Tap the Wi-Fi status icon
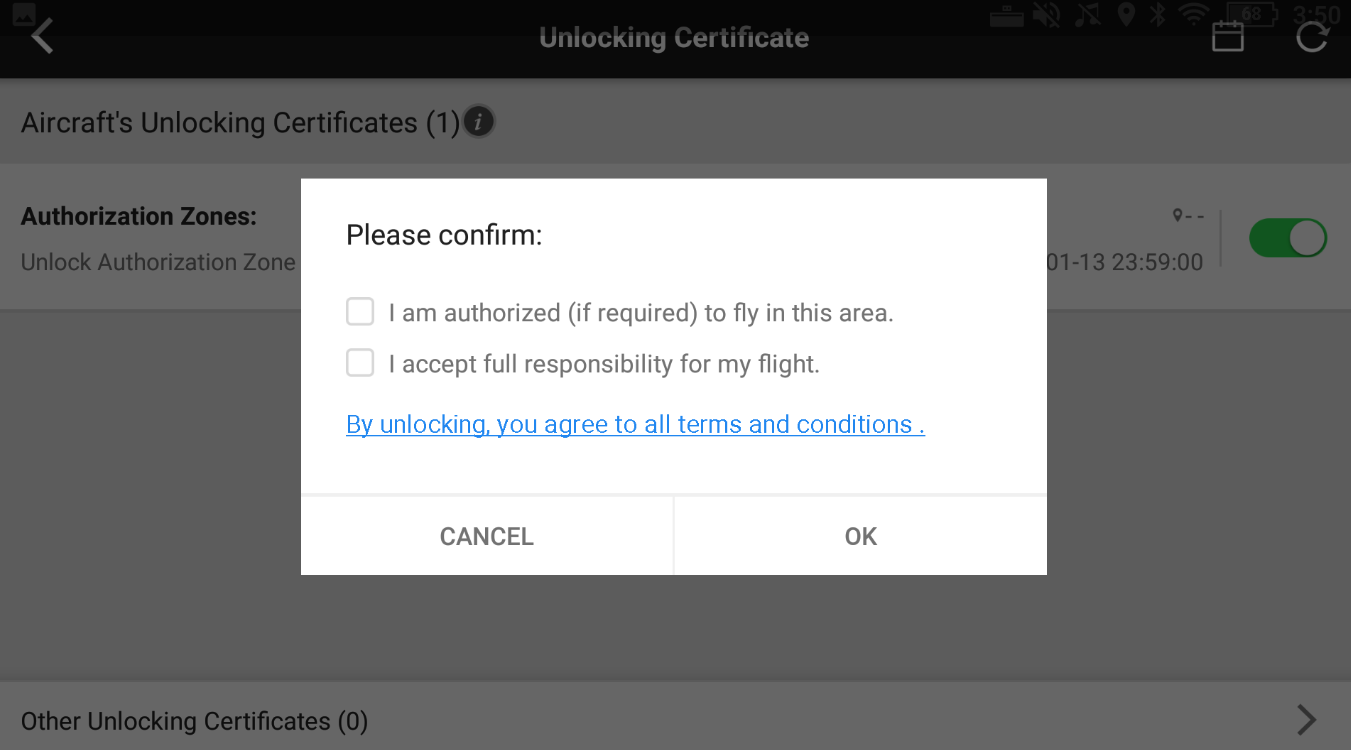The height and width of the screenshot is (750, 1351). tap(1193, 15)
